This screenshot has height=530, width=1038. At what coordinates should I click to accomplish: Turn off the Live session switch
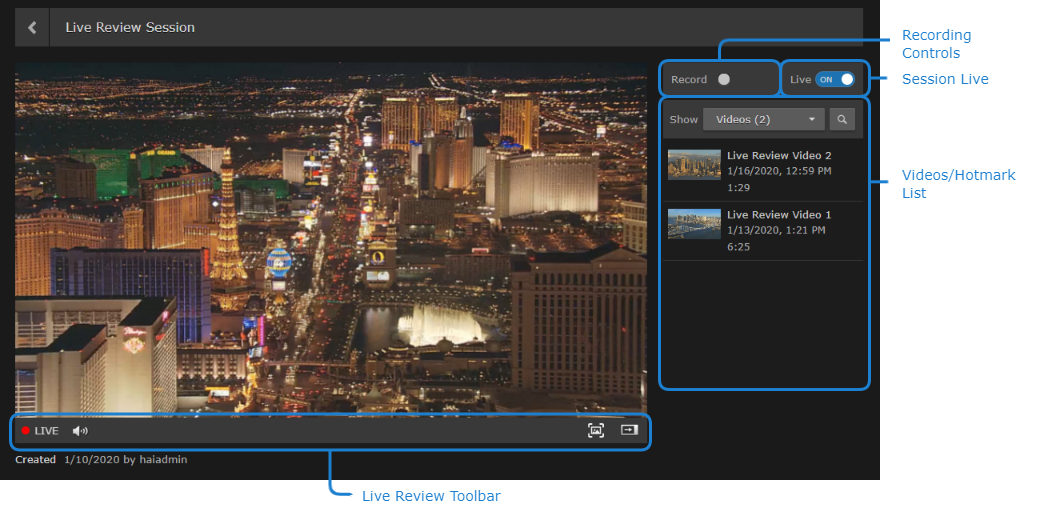pos(835,79)
